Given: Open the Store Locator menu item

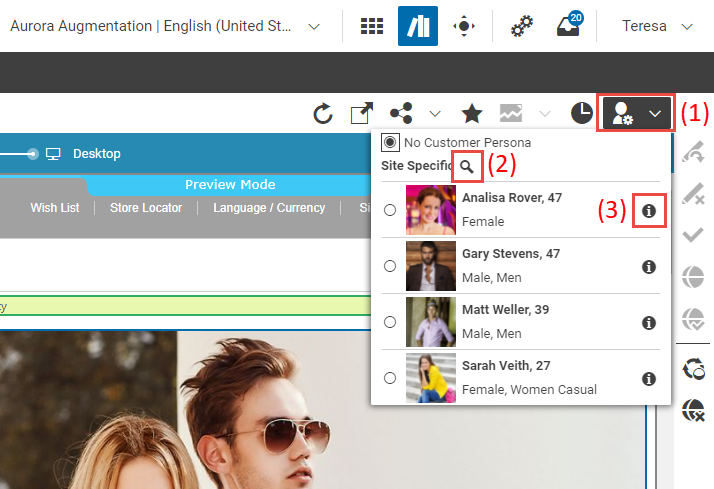Looking at the screenshot, I should point(146,208).
